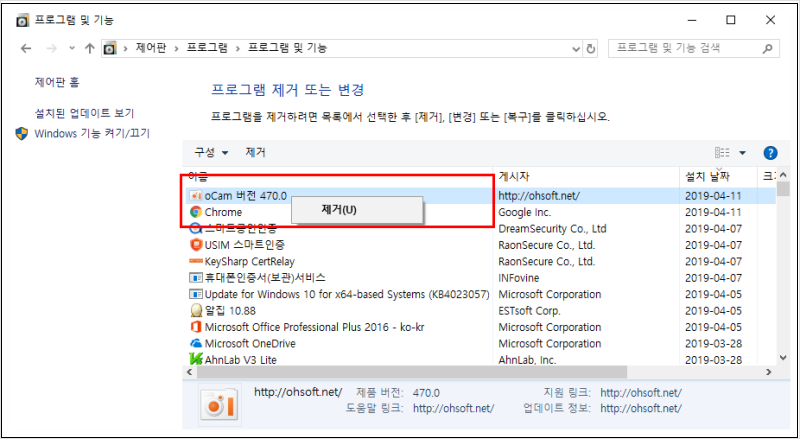
Task: Click the horizontal scrollbar thumb
Action: 411,372
